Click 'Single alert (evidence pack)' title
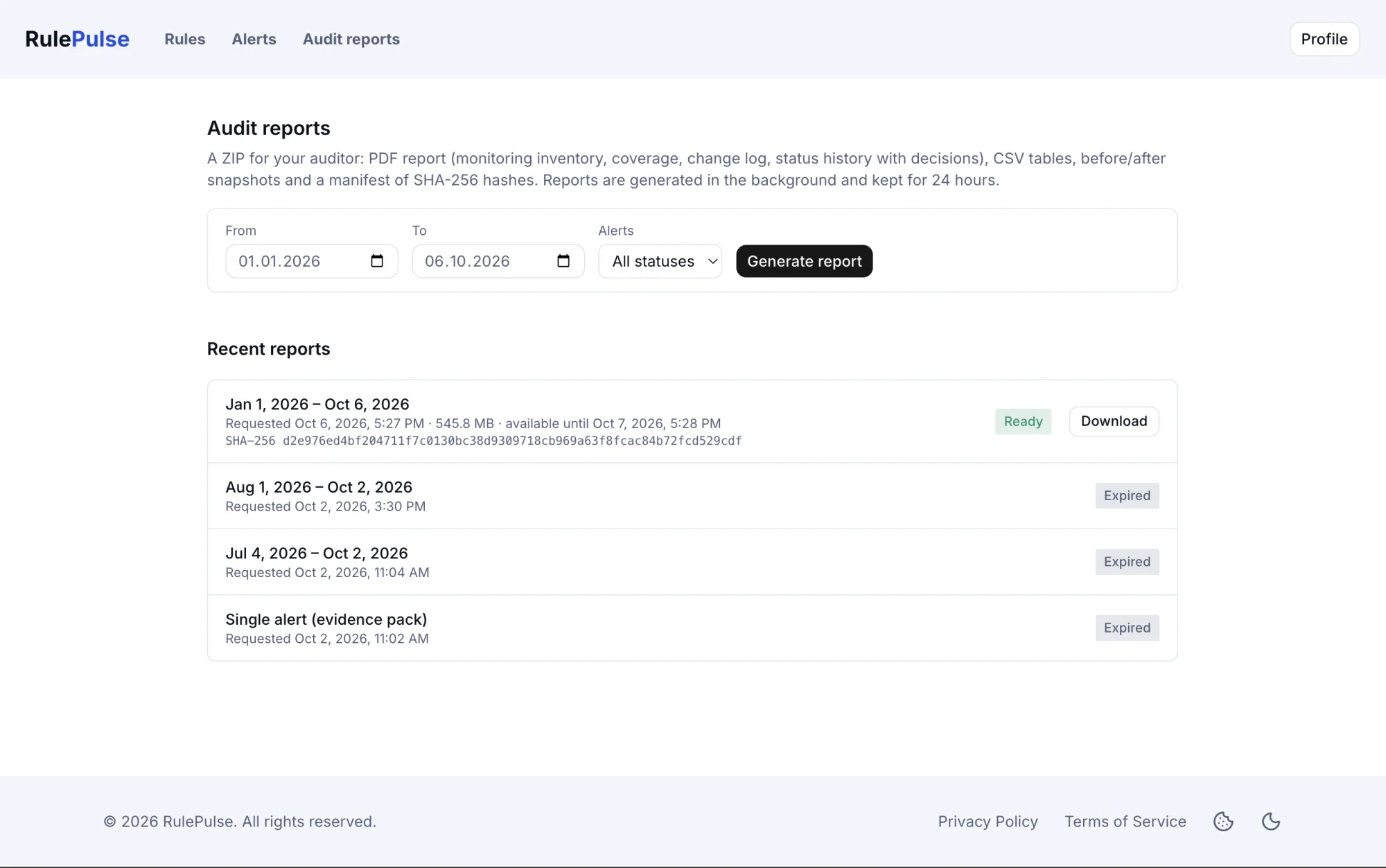Viewport: 1386px width, 868px height. tap(326, 619)
